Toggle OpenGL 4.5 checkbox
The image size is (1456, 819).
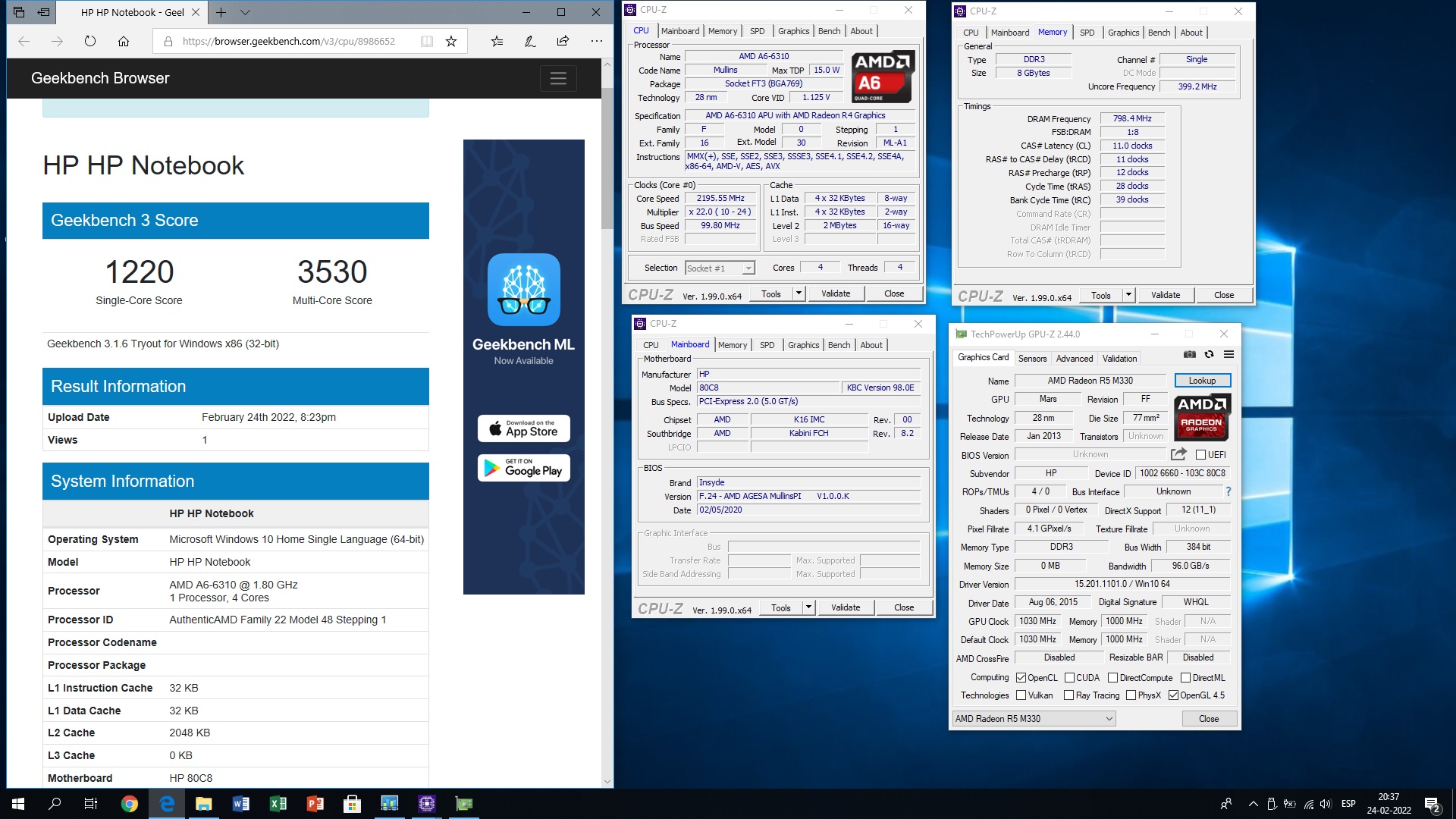[x=1173, y=695]
